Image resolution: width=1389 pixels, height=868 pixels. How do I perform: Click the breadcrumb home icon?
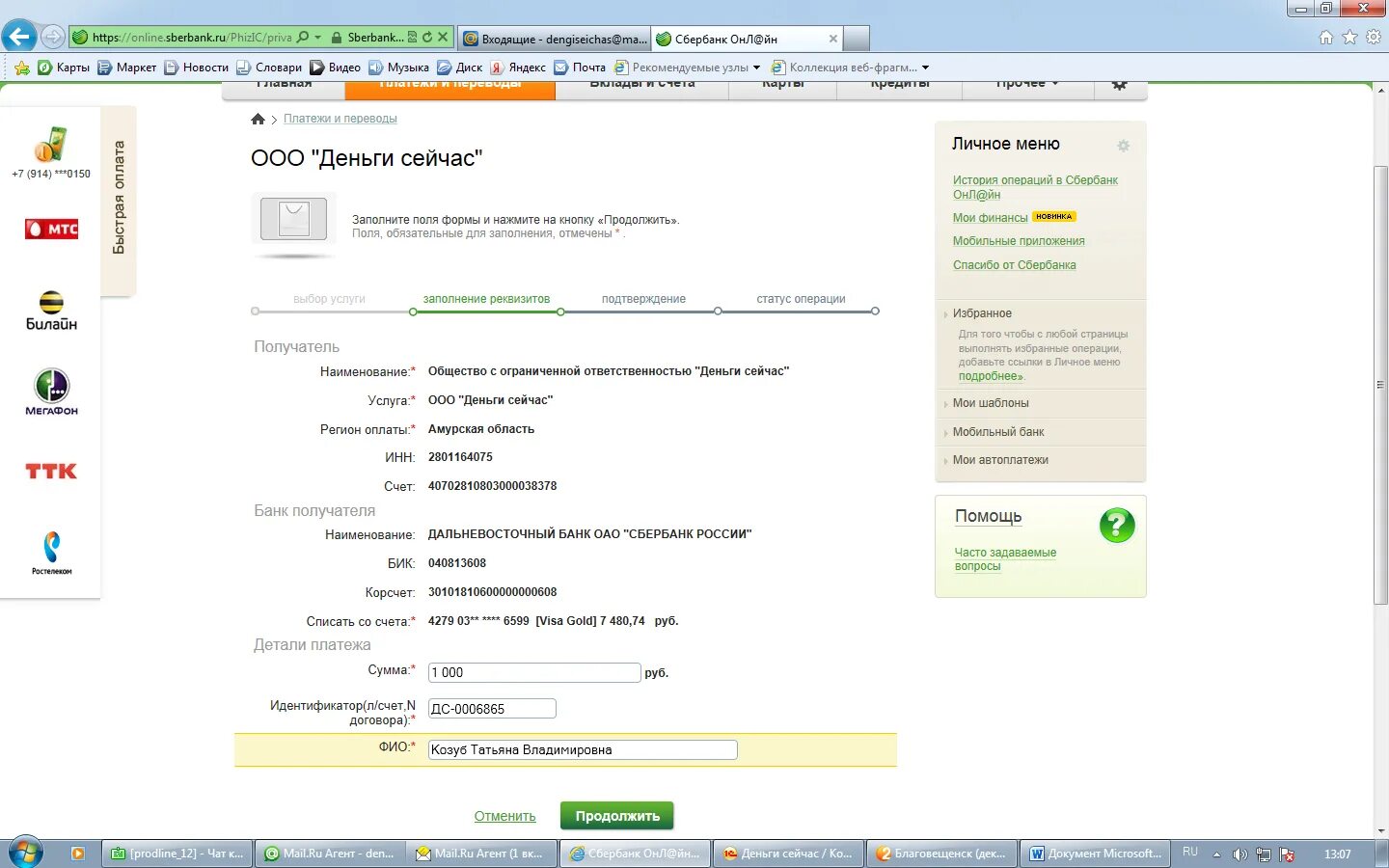258,119
